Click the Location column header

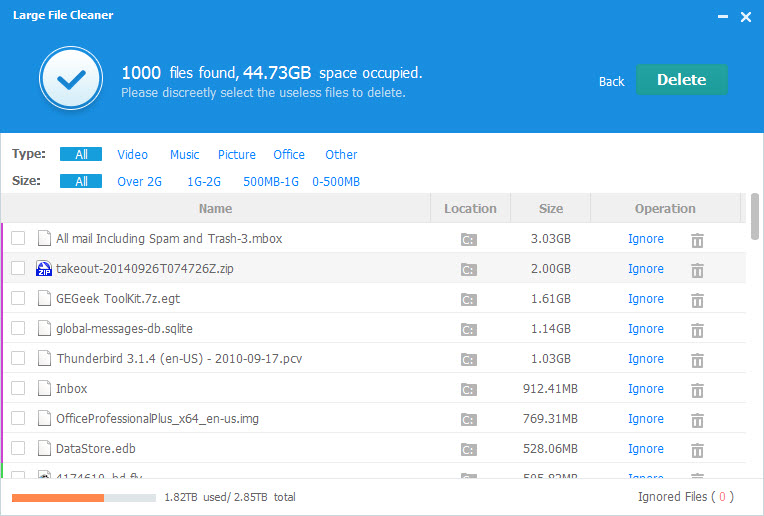point(470,209)
